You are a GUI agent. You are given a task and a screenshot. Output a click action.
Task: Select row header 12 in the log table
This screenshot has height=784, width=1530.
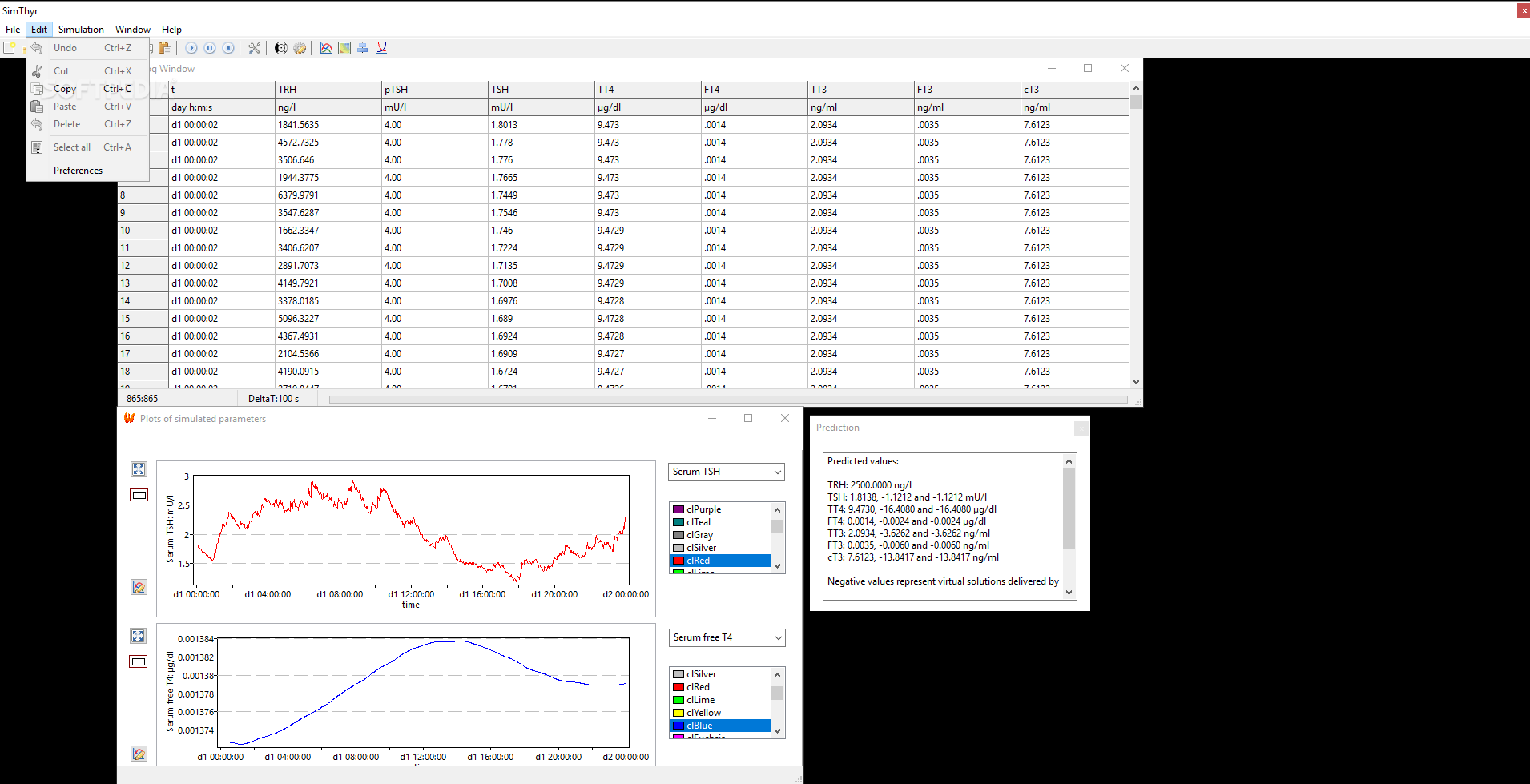(143, 266)
